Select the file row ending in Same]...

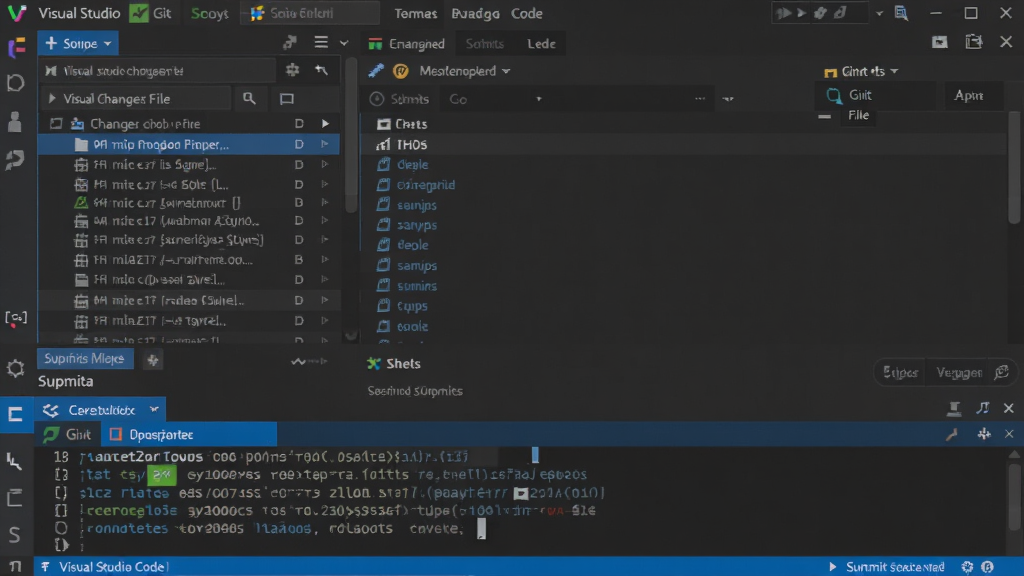188,165
